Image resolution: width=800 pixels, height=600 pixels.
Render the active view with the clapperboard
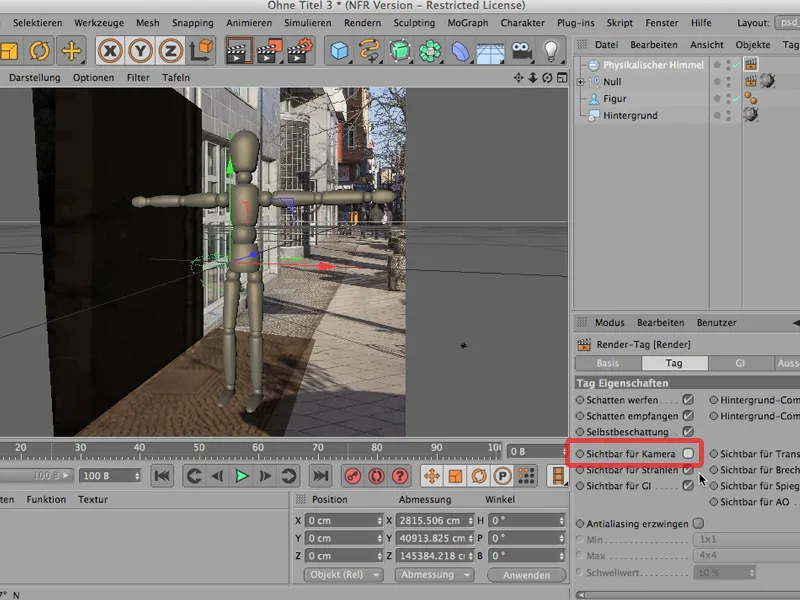[x=239, y=51]
